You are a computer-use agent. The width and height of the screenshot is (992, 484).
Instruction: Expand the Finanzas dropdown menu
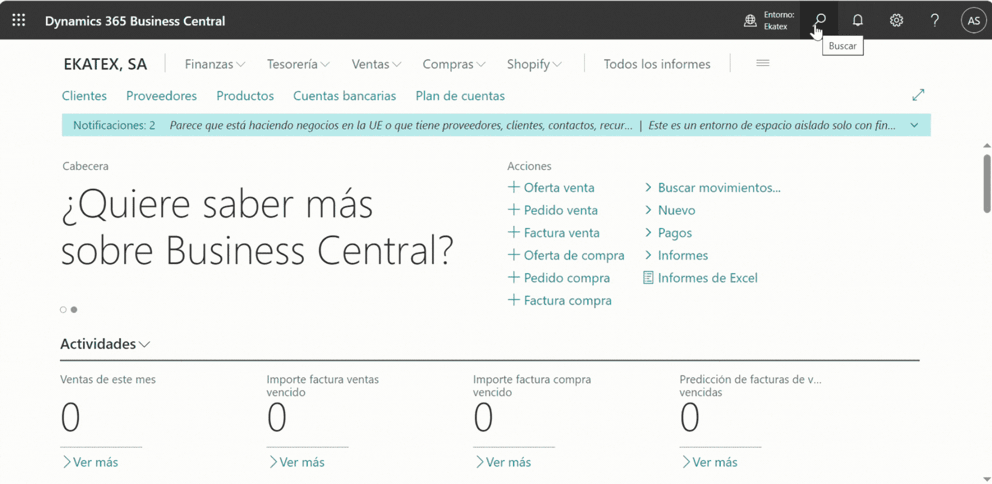coord(214,64)
